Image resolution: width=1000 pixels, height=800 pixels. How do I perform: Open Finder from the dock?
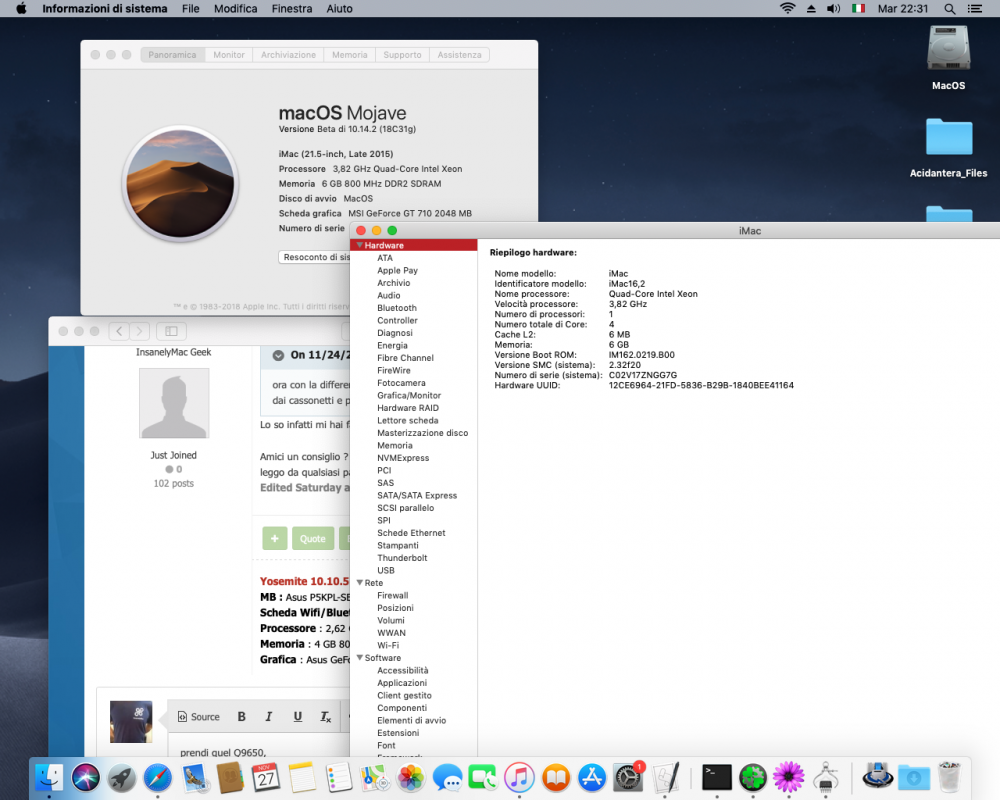tap(49, 777)
